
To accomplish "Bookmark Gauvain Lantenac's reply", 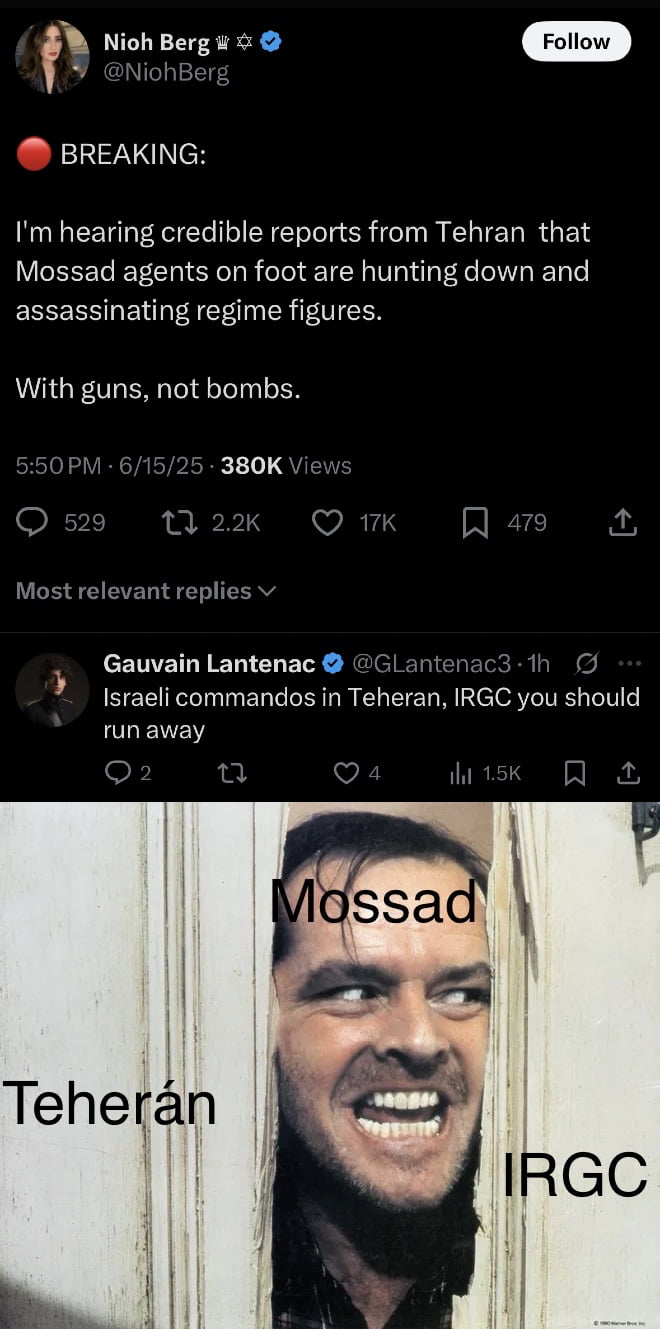I will [x=576, y=773].
